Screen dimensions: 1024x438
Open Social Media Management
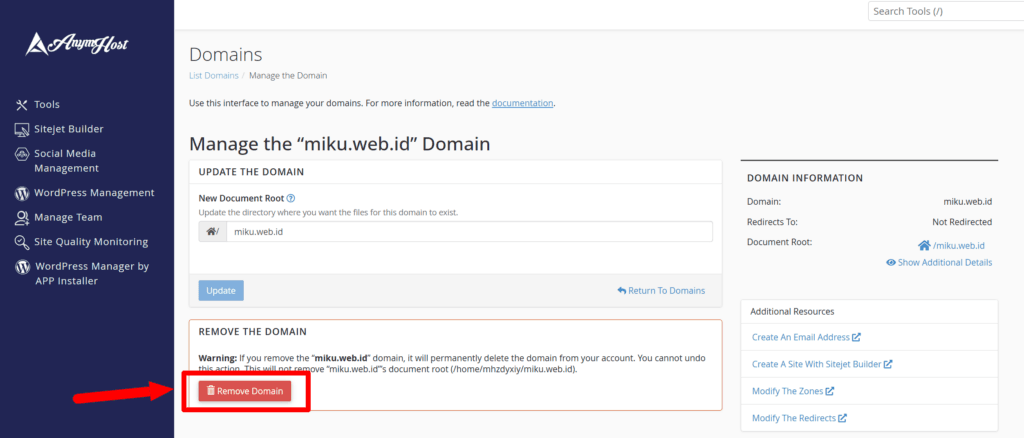click(65, 161)
